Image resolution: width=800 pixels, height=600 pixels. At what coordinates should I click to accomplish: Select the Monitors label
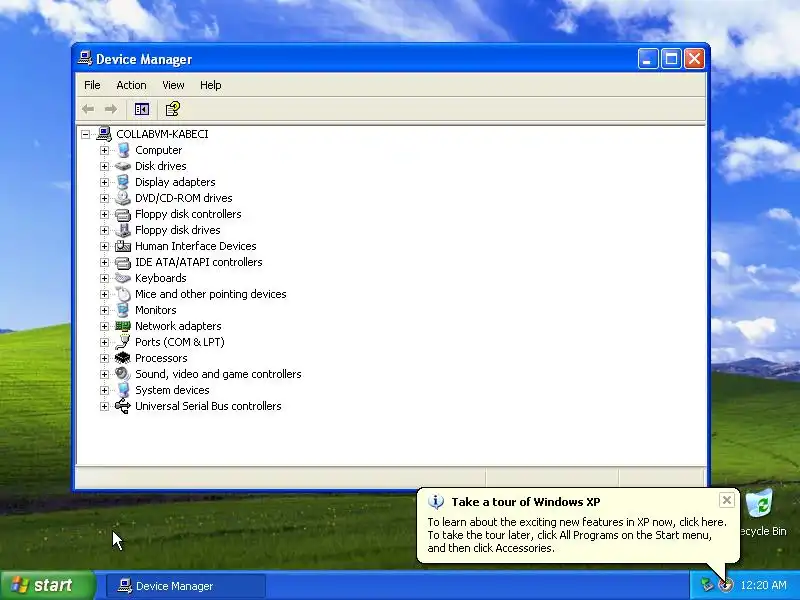156,310
